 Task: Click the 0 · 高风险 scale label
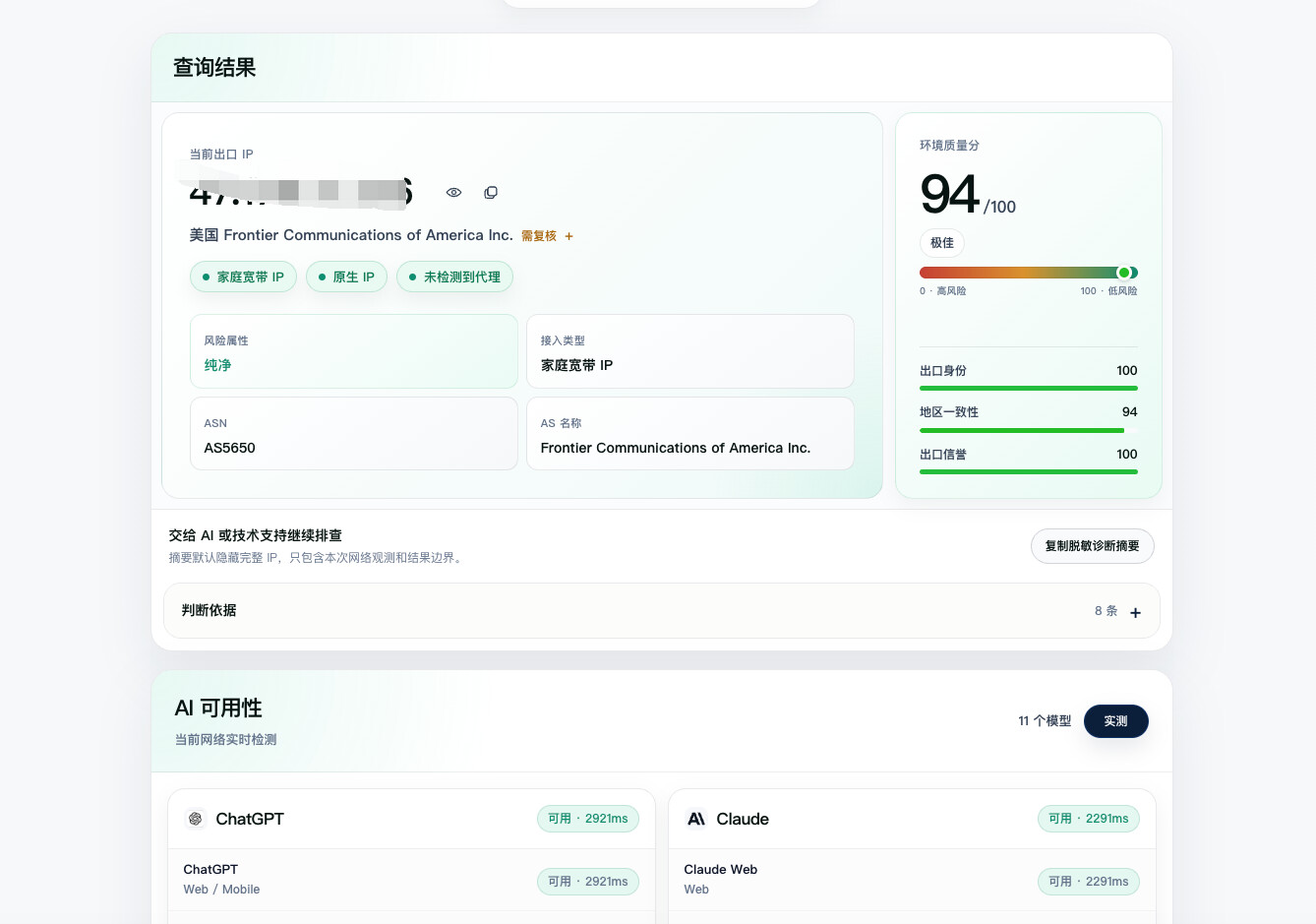coord(942,291)
